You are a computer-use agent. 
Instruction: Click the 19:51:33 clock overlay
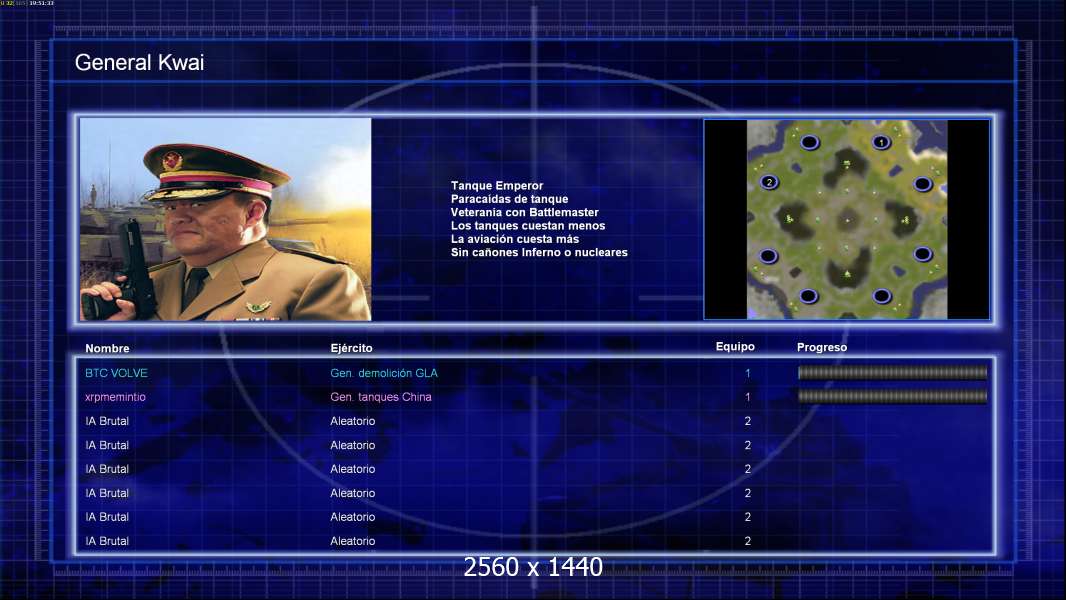coord(41,3)
